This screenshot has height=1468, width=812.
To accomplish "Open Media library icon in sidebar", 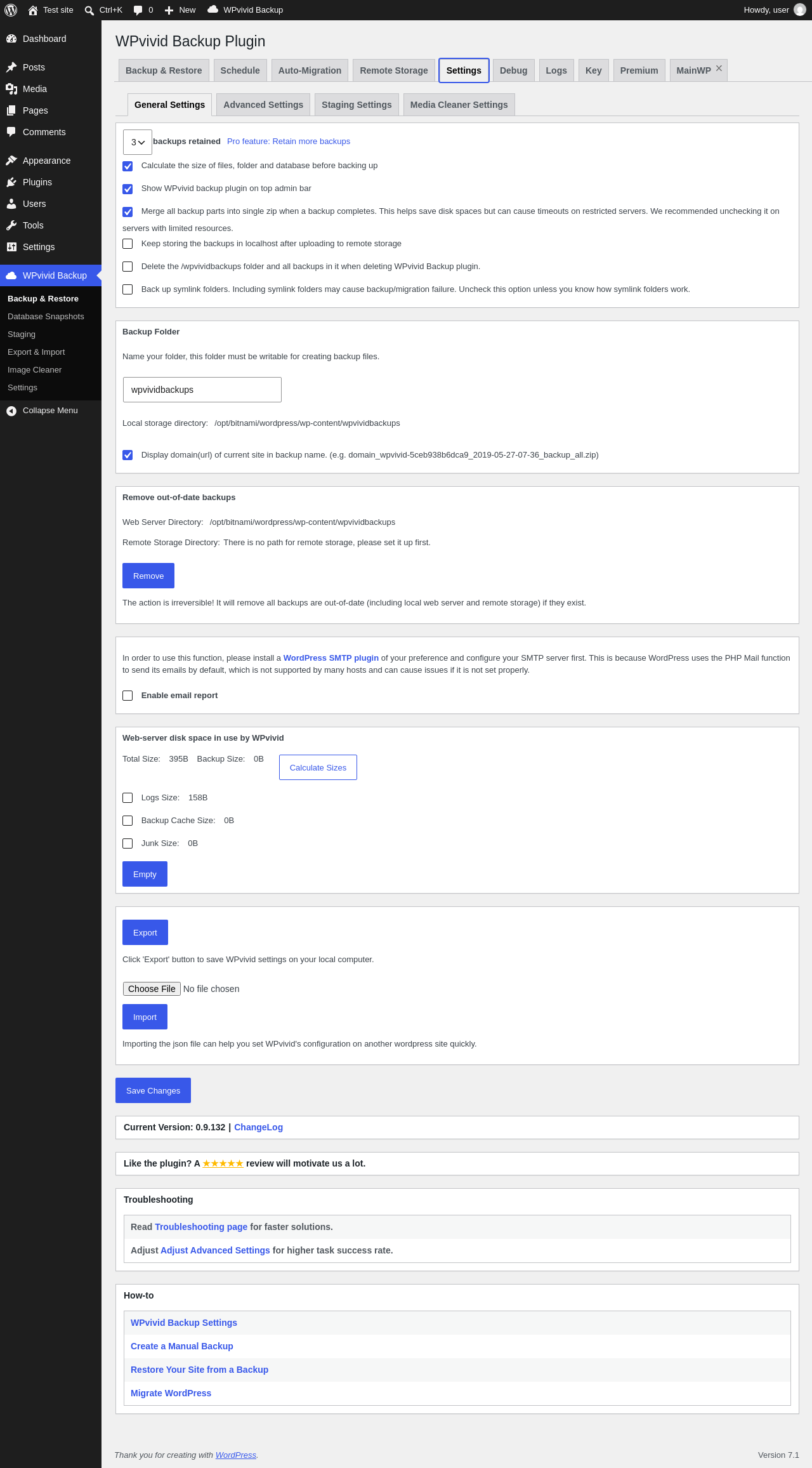I will coord(11,89).
